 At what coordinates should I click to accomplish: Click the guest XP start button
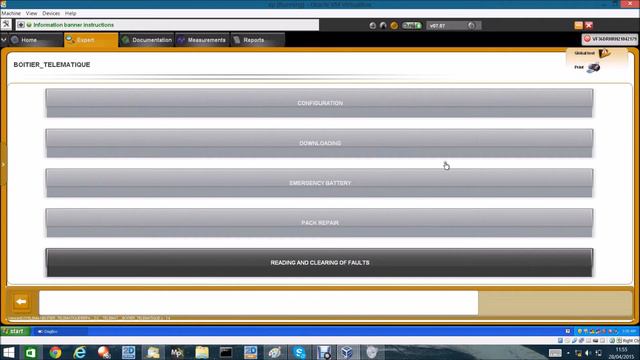[15, 331]
